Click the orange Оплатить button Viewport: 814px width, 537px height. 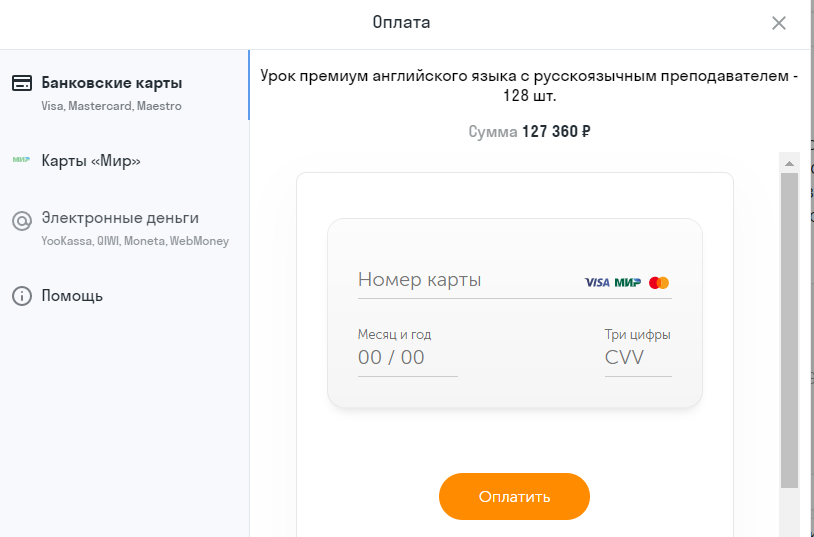(514, 496)
